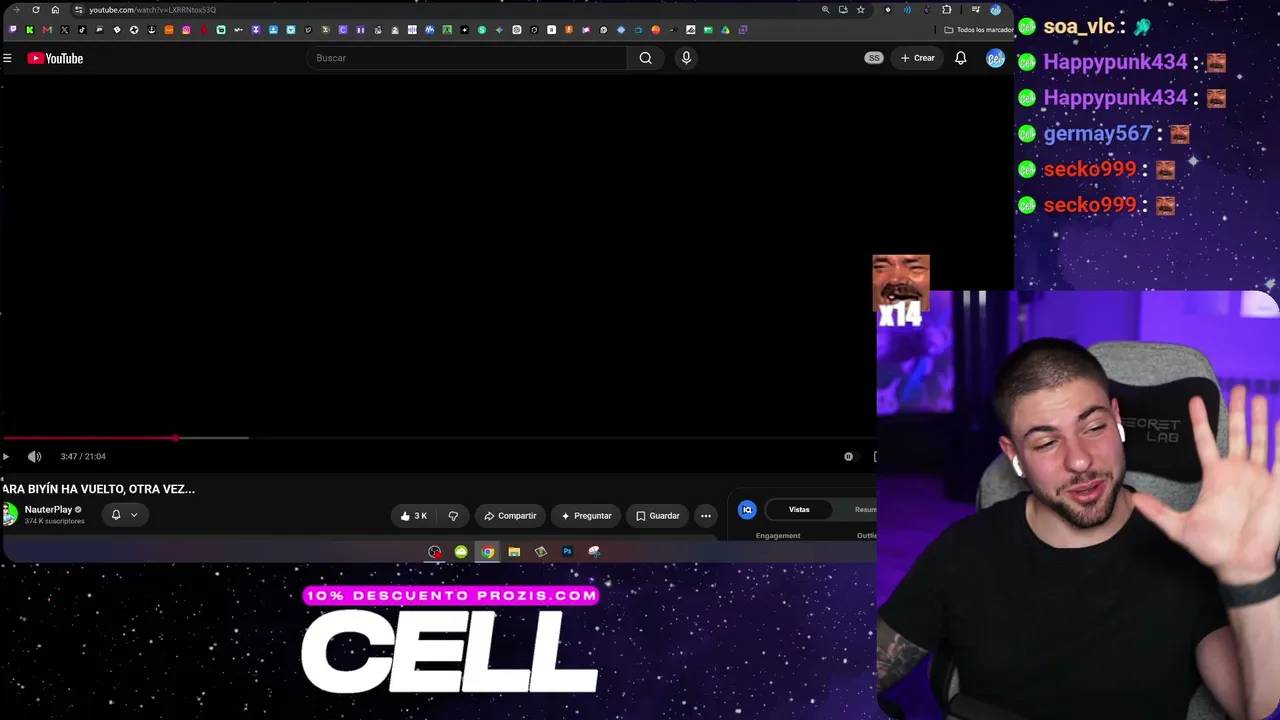Open the more actions three-dot menu
The height and width of the screenshot is (720, 1280).
pos(706,516)
